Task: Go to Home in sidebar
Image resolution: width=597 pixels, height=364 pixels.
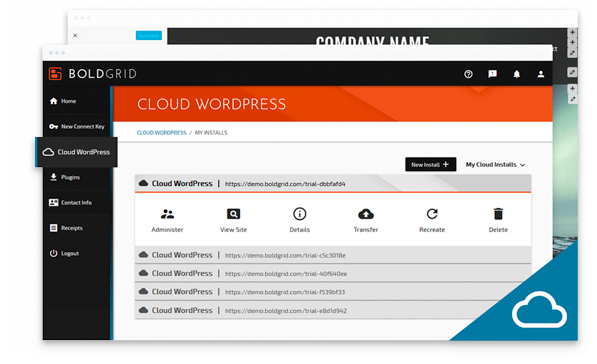Action: coord(77,101)
